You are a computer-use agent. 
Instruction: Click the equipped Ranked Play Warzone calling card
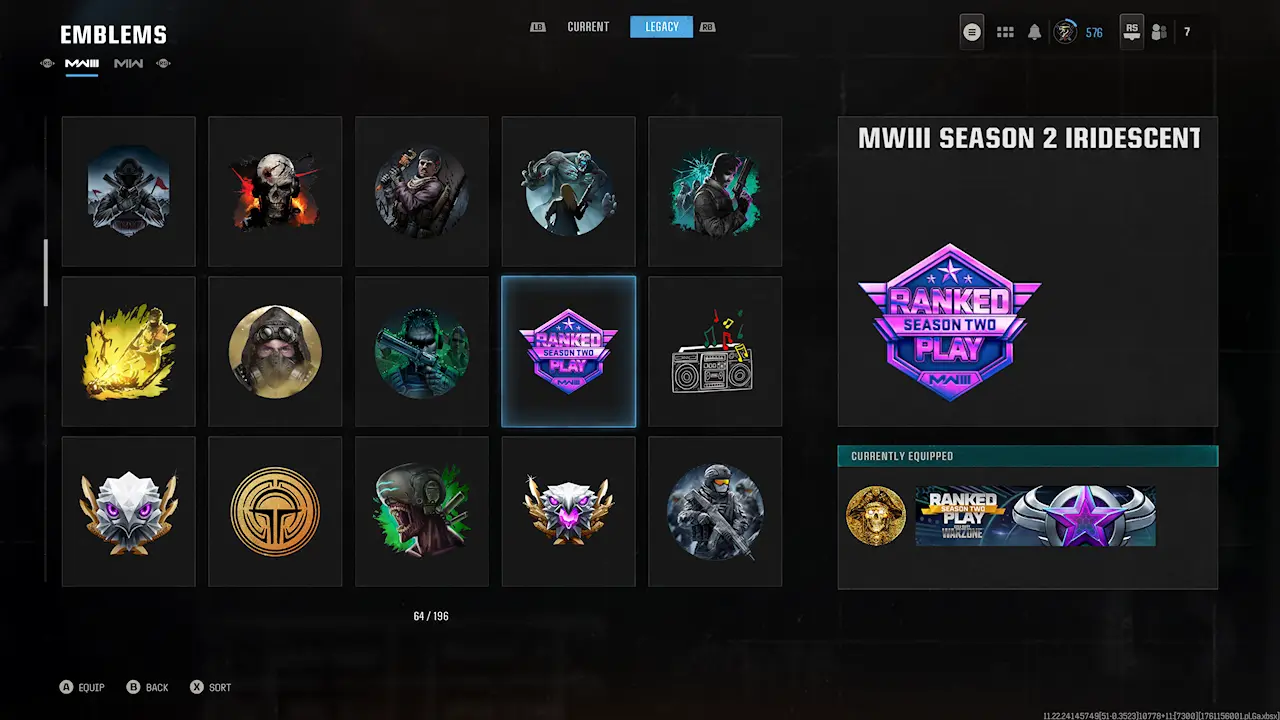(1035, 516)
